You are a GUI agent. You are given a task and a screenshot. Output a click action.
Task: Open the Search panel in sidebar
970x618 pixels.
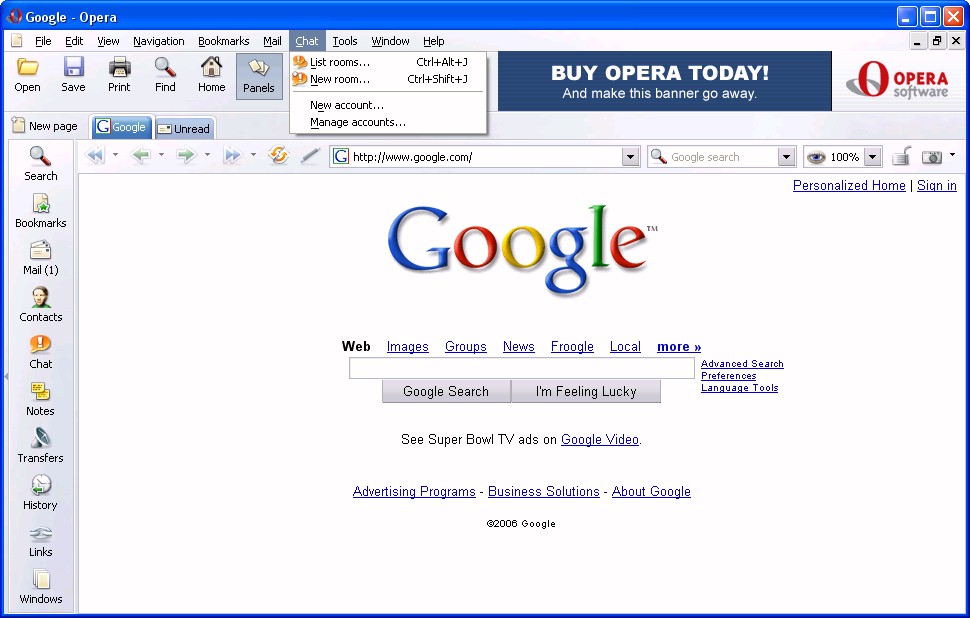[40, 163]
